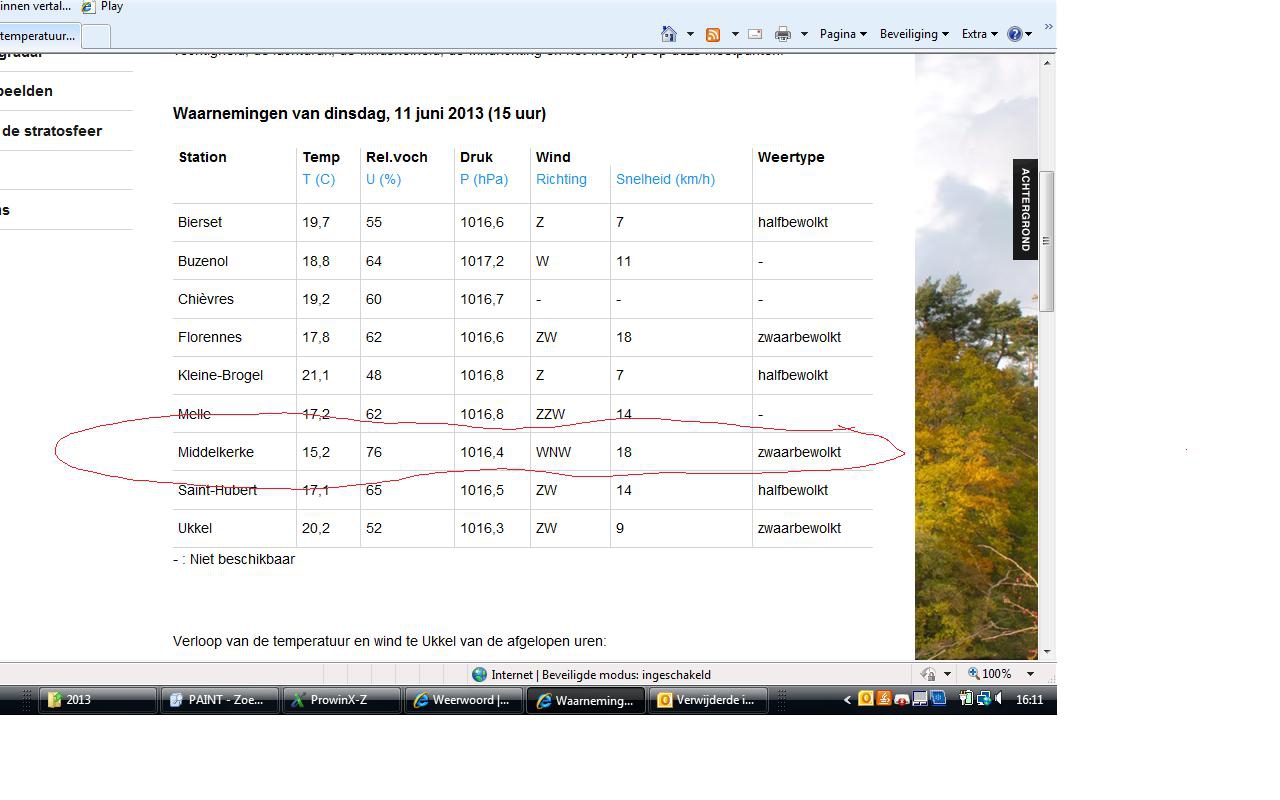Click the Home icon in IE toolbar
1280x800 pixels.
[669, 34]
